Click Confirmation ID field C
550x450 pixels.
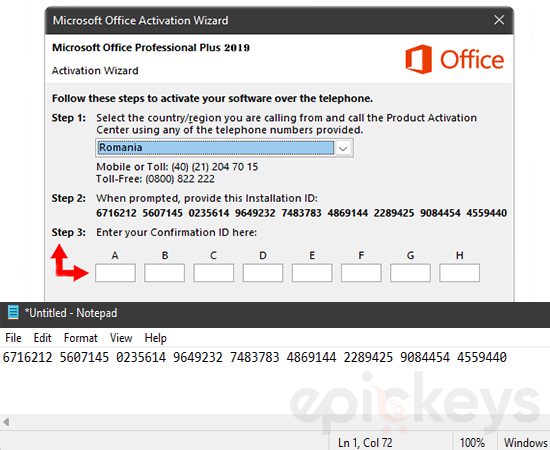tap(214, 273)
